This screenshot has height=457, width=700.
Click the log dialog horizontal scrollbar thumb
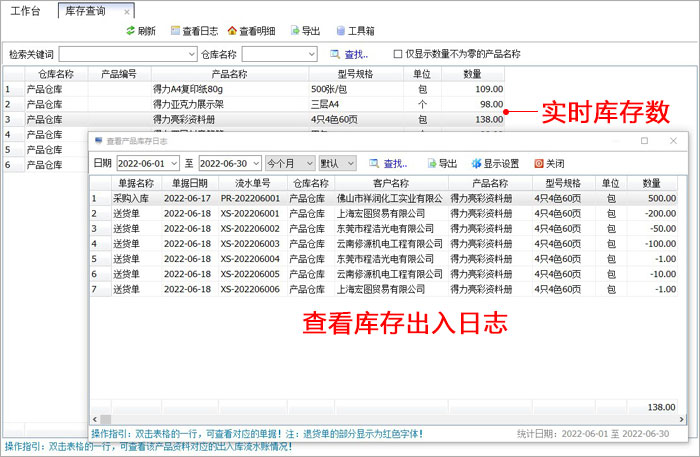106,420
